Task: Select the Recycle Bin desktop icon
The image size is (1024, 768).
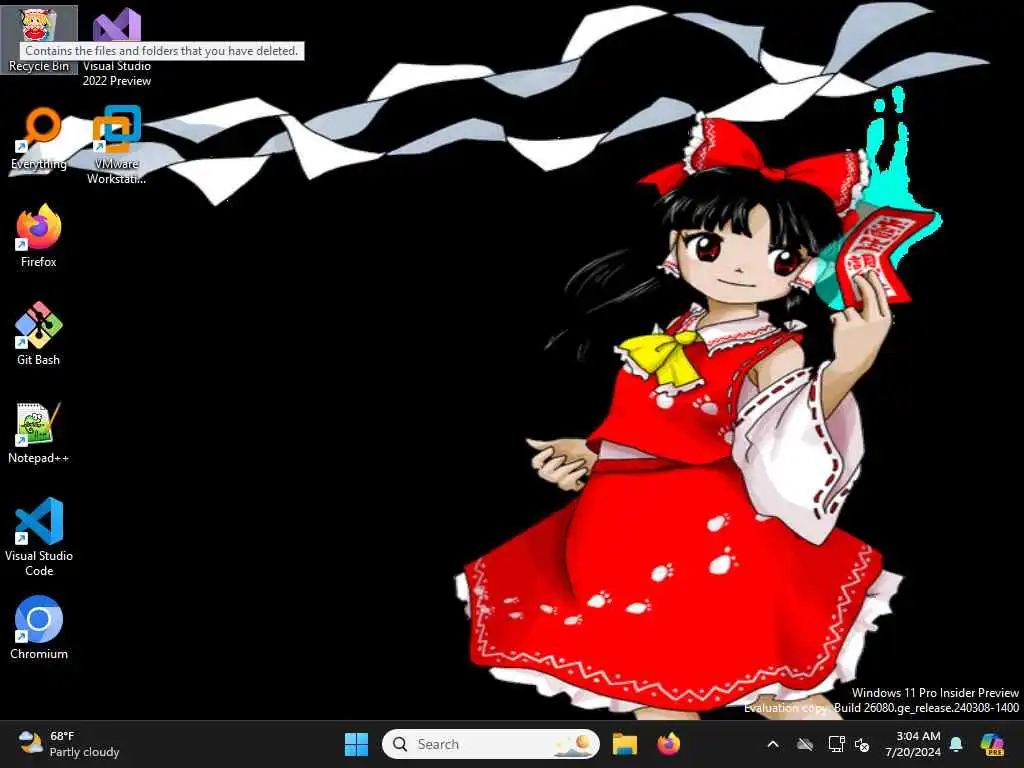Action: point(39,39)
